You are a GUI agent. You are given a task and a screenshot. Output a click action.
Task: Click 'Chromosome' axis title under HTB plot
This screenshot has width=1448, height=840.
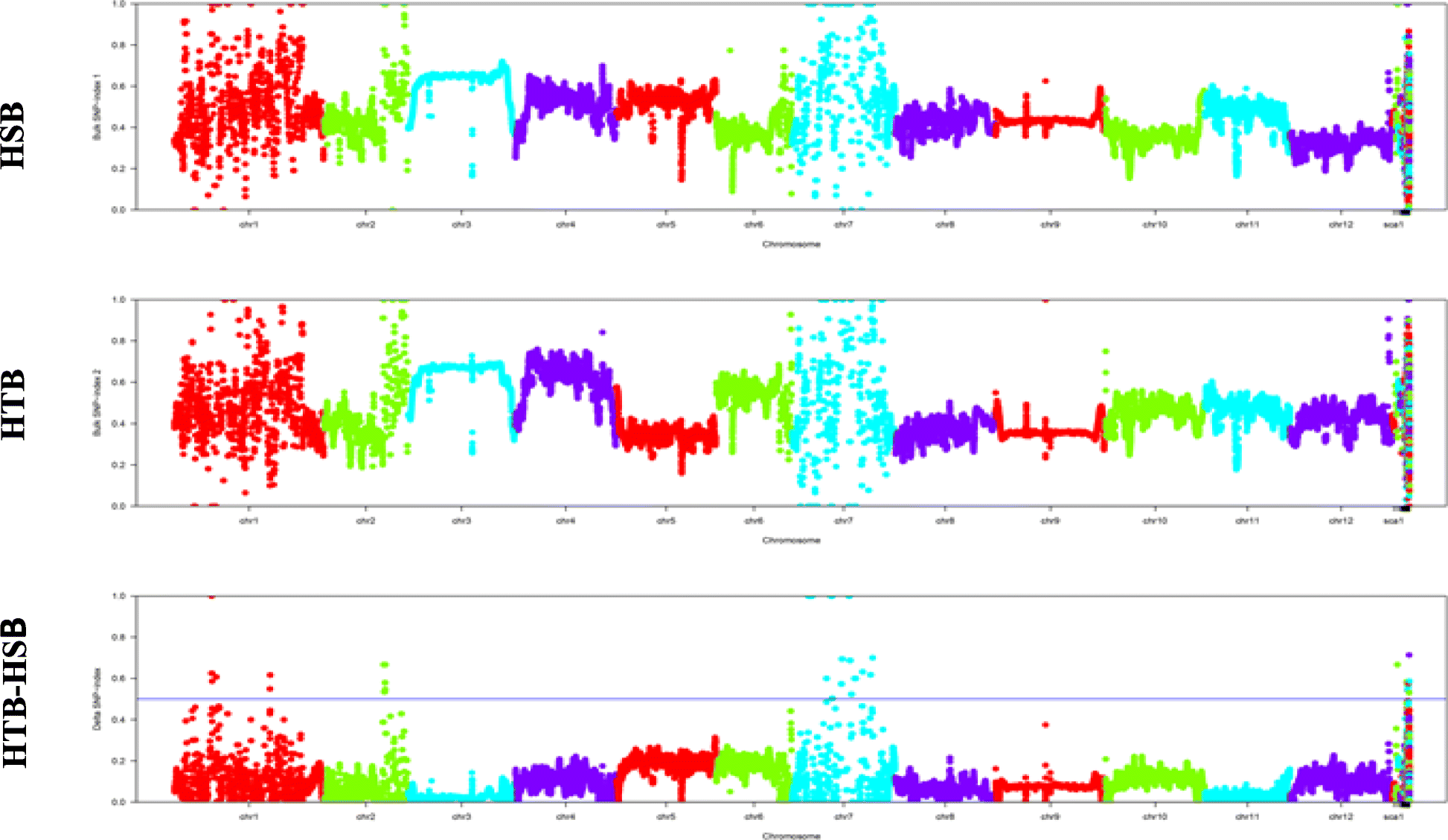[791, 540]
